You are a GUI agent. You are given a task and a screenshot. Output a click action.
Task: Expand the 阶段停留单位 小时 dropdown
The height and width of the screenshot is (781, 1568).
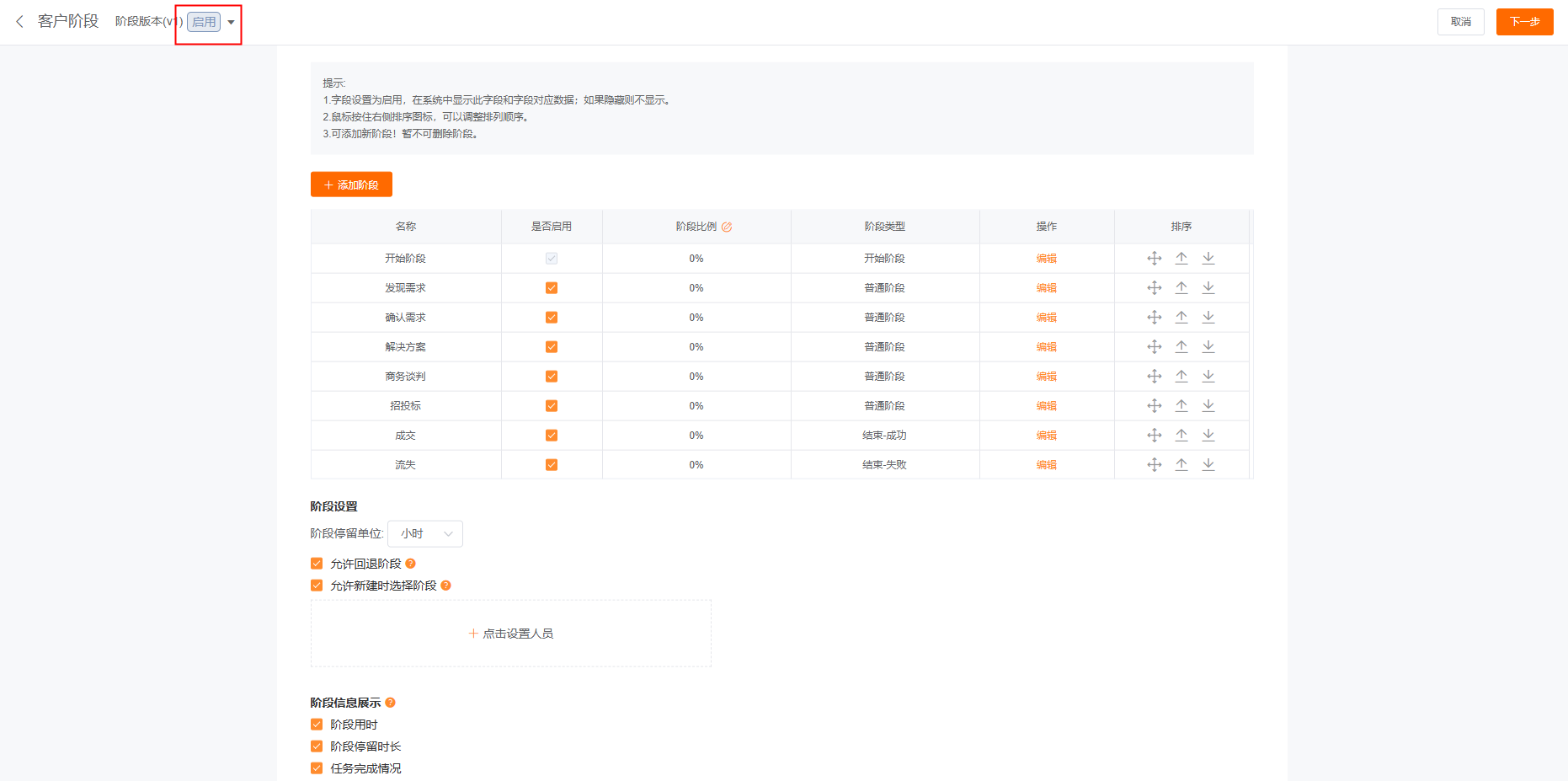425,534
